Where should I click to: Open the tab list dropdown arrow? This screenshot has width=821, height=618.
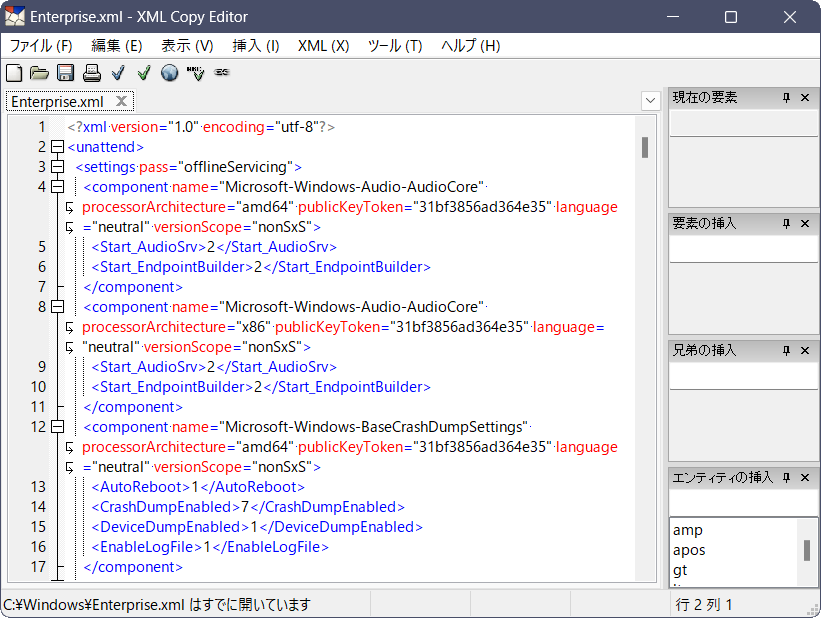point(650,101)
